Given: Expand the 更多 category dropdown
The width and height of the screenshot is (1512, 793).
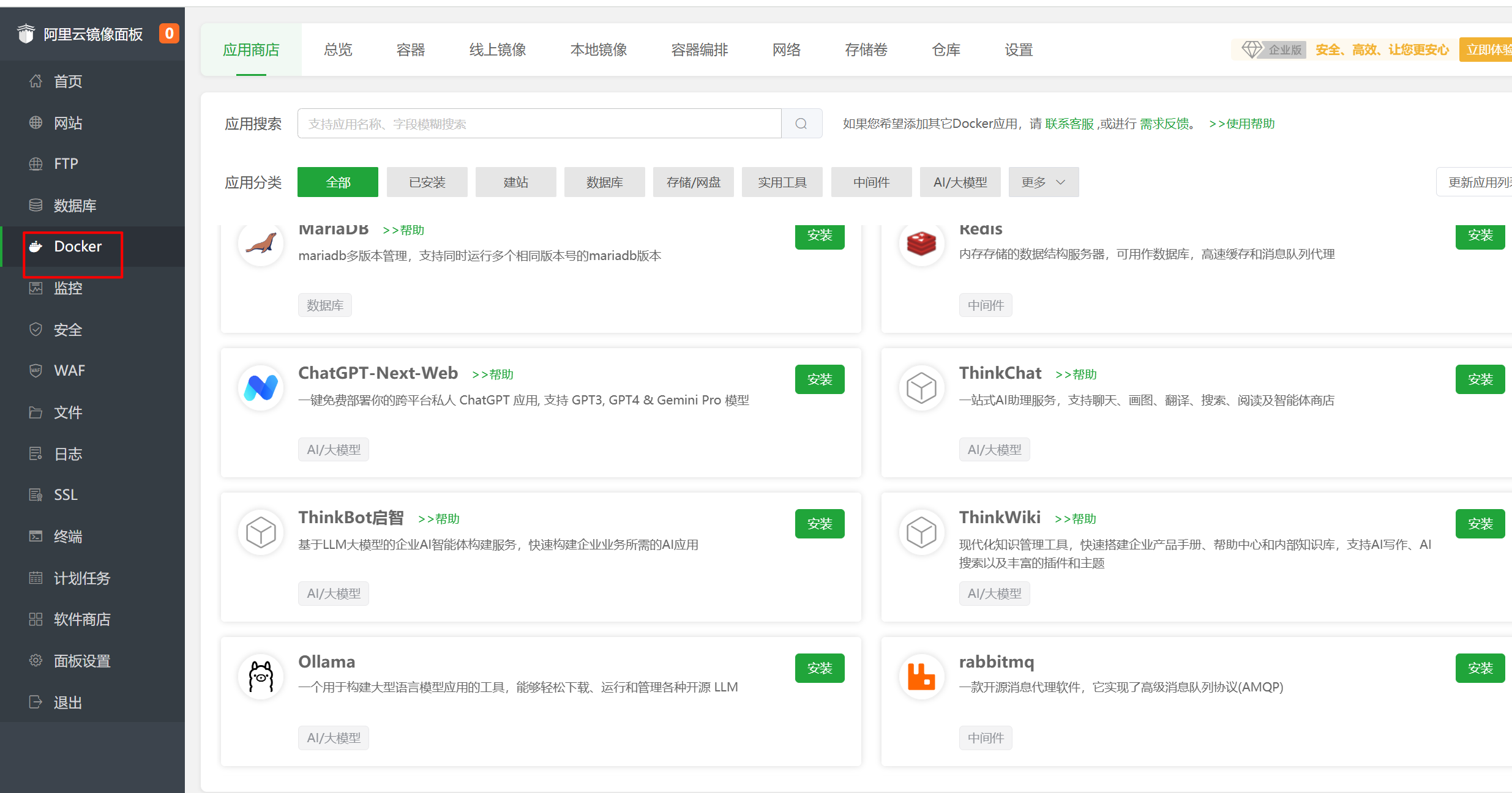Looking at the screenshot, I should click(1043, 182).
